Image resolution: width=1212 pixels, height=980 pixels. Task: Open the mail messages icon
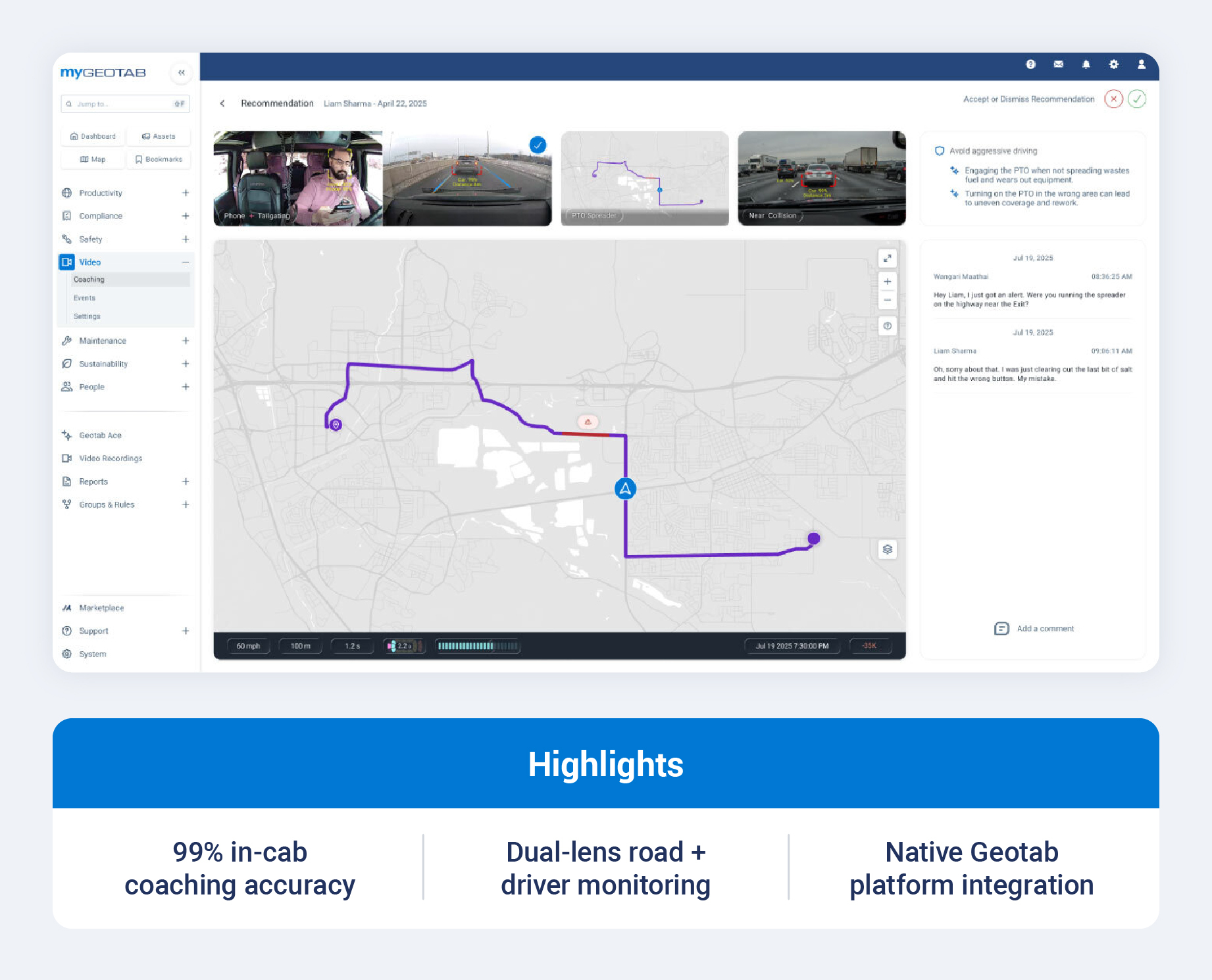(1058, 64)
